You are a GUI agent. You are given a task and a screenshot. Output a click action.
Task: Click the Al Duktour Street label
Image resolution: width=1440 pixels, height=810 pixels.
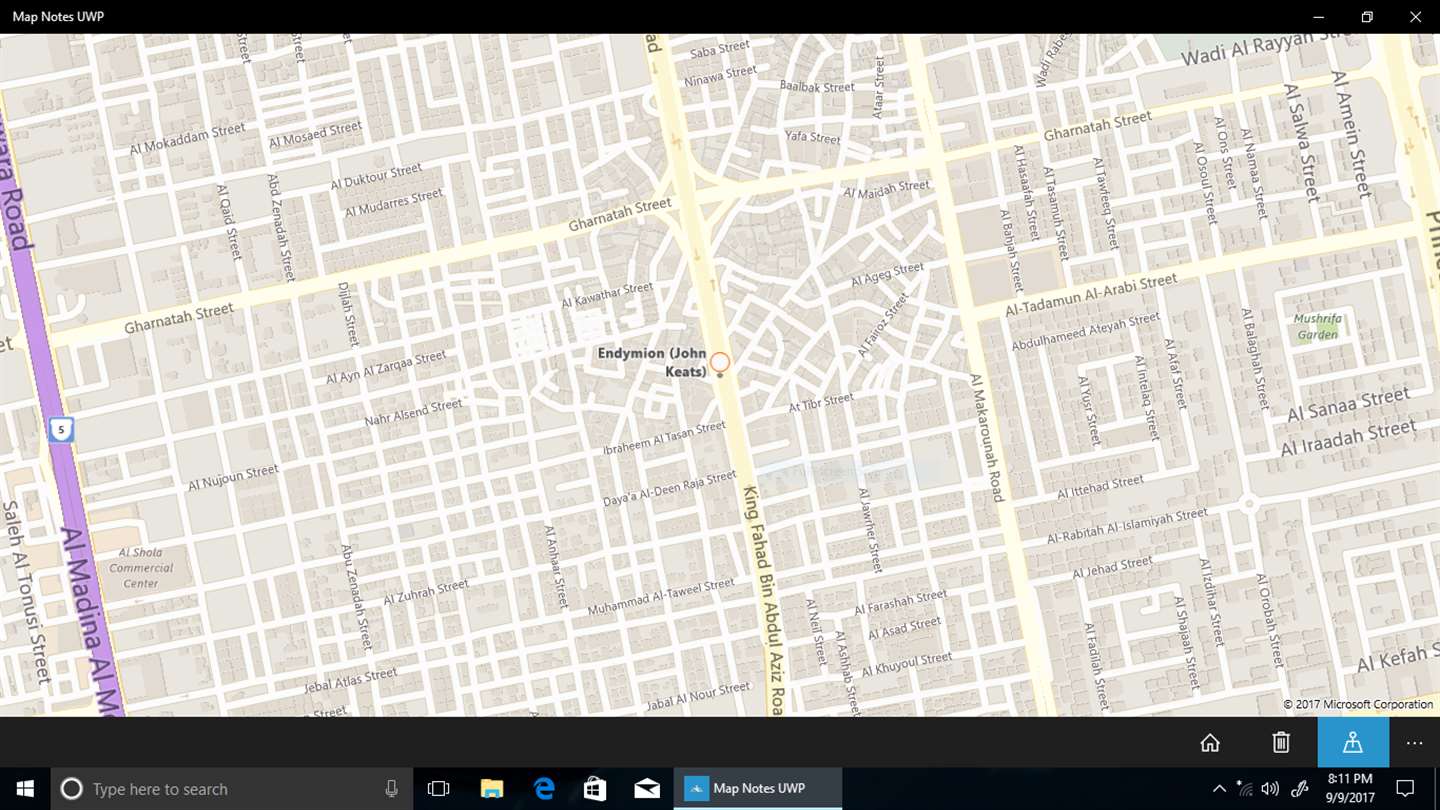pos(376,177)
